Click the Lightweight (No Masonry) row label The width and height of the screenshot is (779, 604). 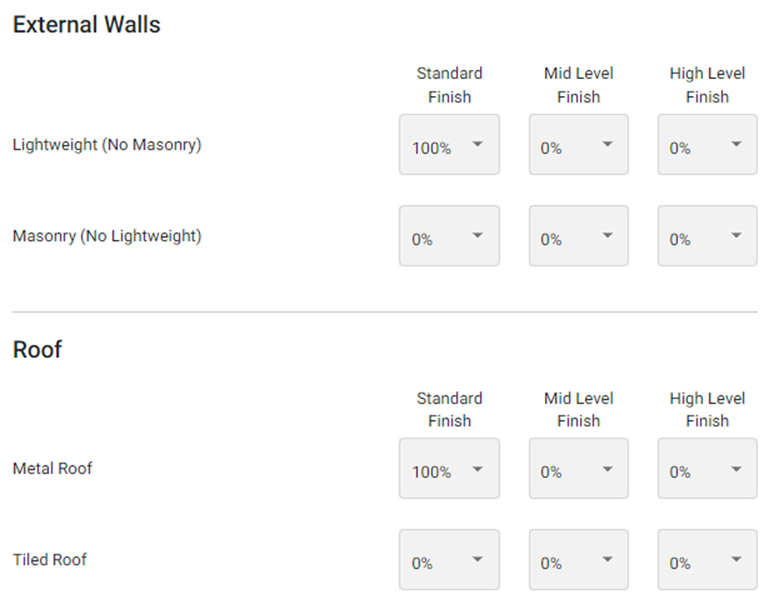(x=107, y=145)
